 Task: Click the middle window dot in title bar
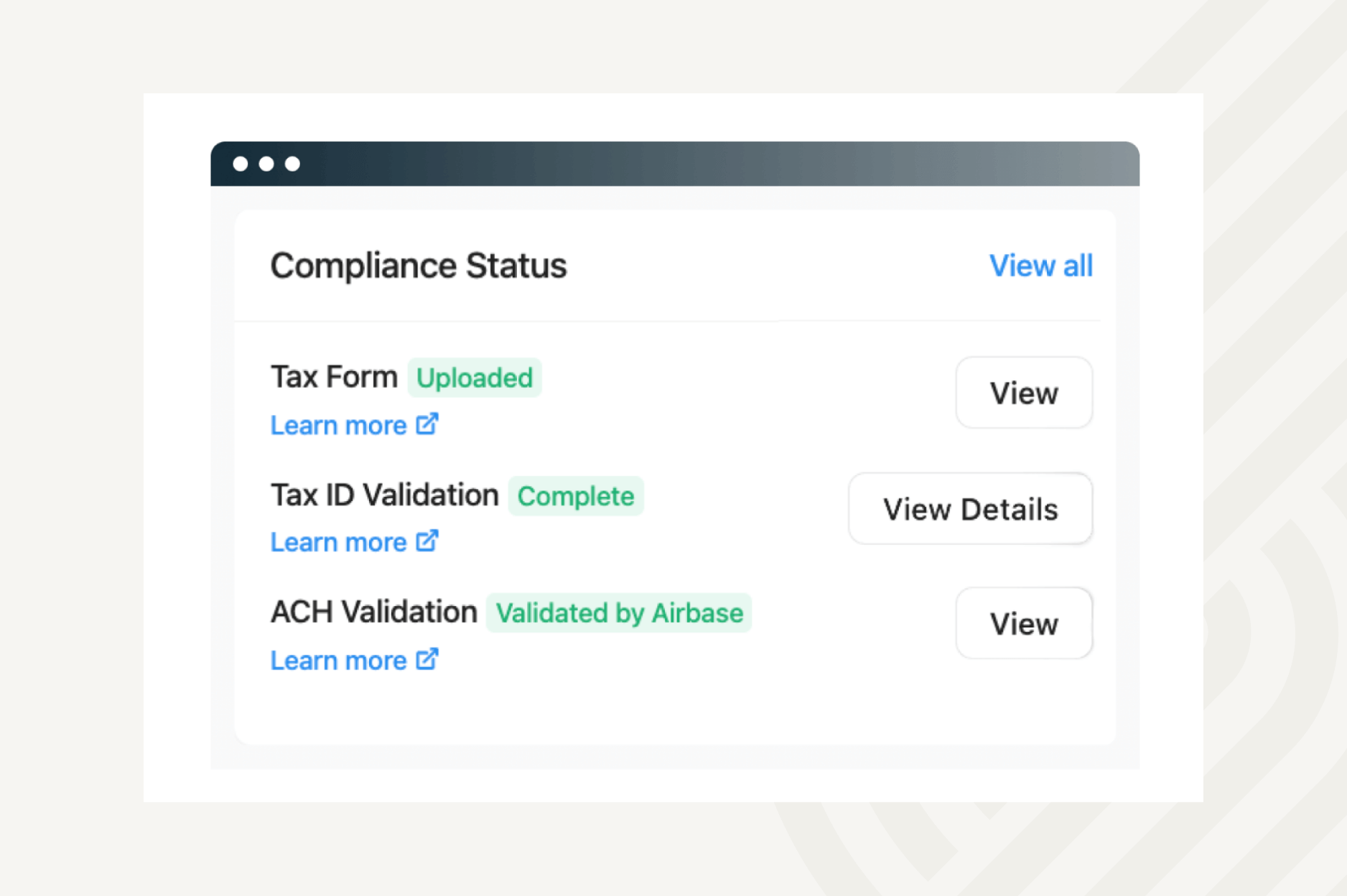pyautogui.click(x=266, y=164)
